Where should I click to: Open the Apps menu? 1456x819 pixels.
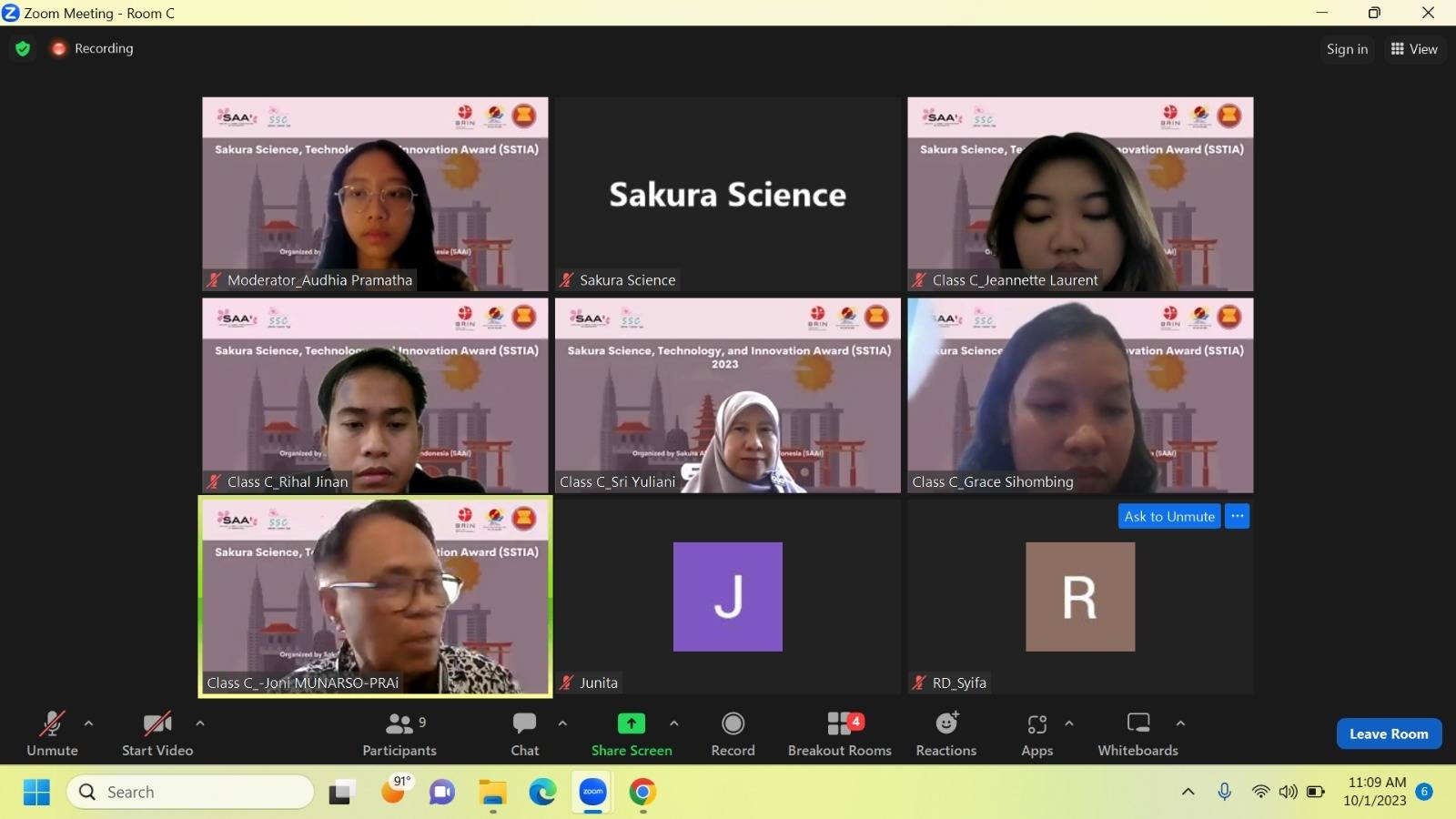[1036, 733]
